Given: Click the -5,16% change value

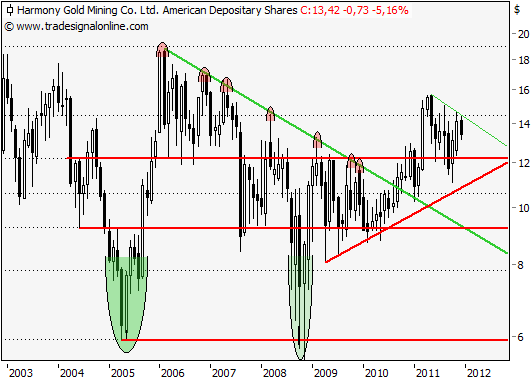Looking at the screenshot, I should pyautogui.click(x=390, y=10).
